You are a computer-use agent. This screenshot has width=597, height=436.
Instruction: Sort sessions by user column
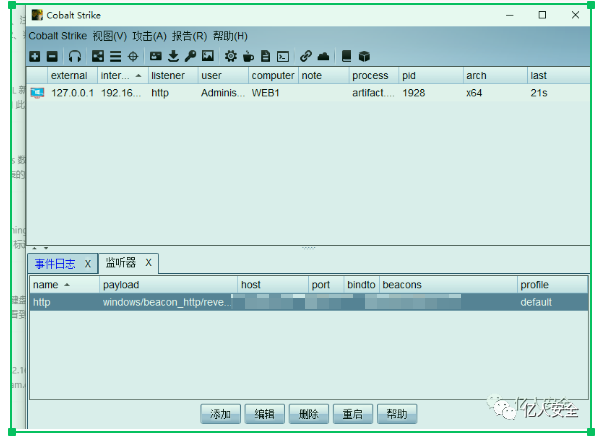223,75
